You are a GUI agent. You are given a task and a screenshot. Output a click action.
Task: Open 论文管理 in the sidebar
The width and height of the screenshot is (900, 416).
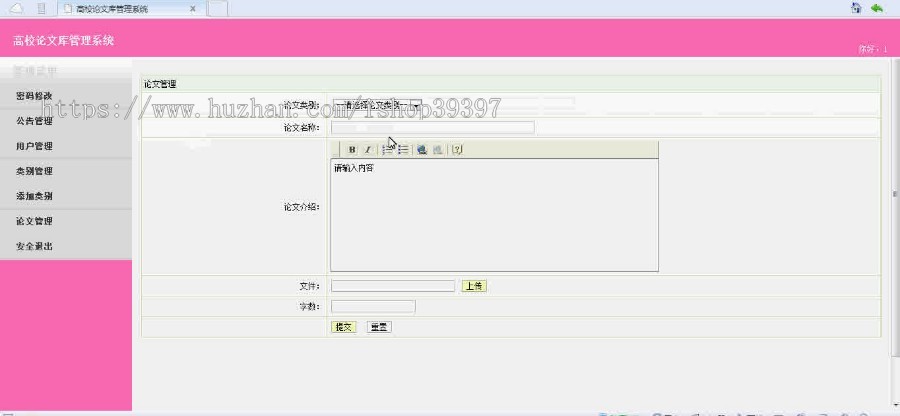[34, 221]
